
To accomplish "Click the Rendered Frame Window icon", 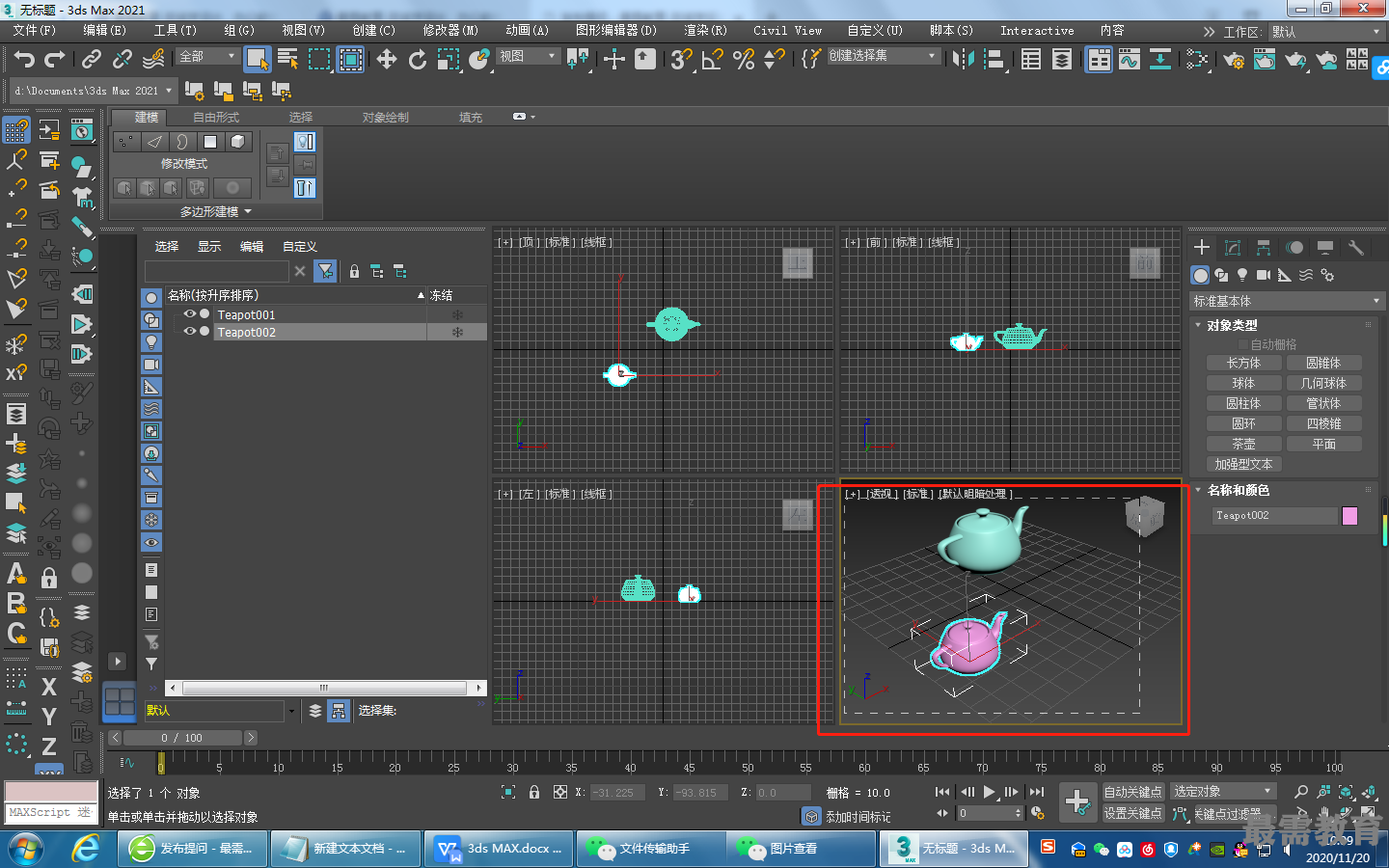I will pos(1265,60).
